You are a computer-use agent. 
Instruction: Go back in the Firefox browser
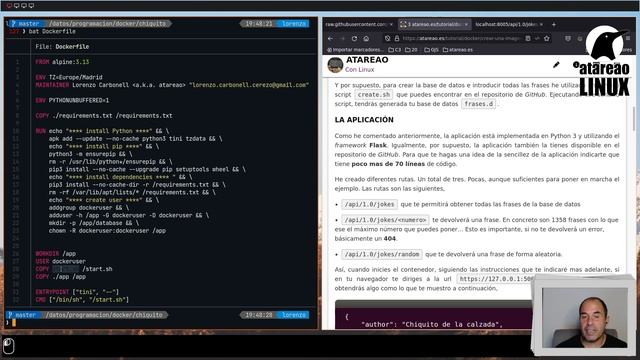tap(331, 38)
